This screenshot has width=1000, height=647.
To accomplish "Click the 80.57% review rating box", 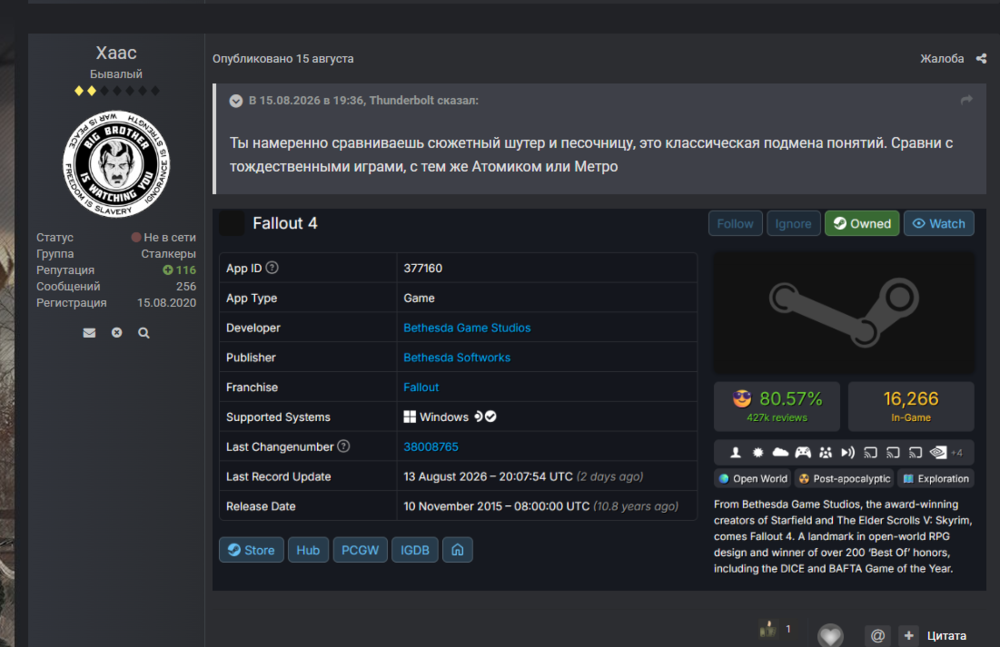I will 777,406.
